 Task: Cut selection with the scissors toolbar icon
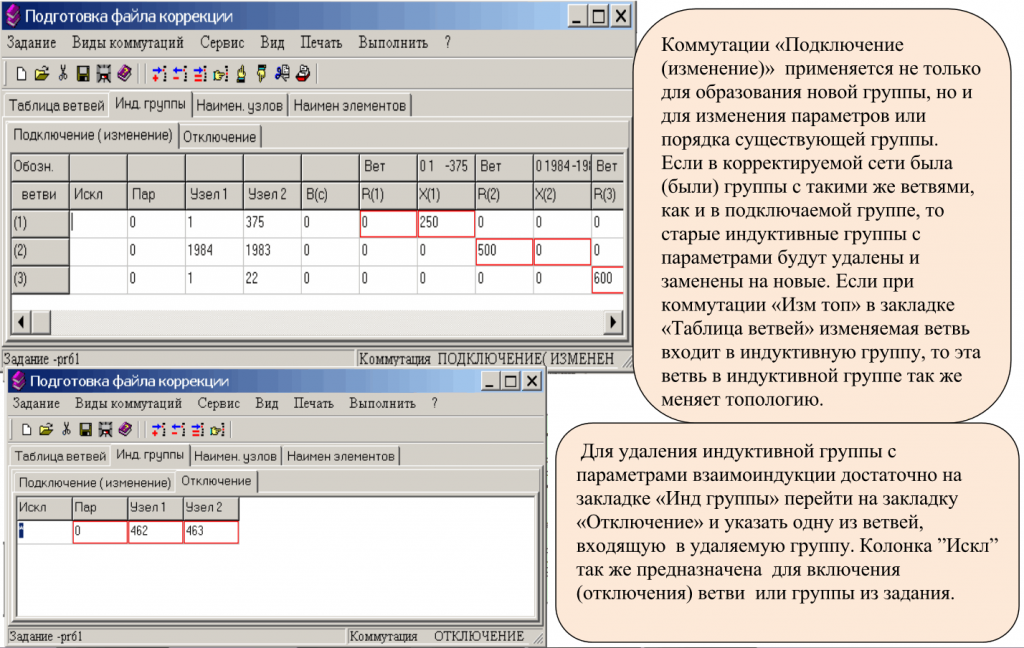[63, 72]
